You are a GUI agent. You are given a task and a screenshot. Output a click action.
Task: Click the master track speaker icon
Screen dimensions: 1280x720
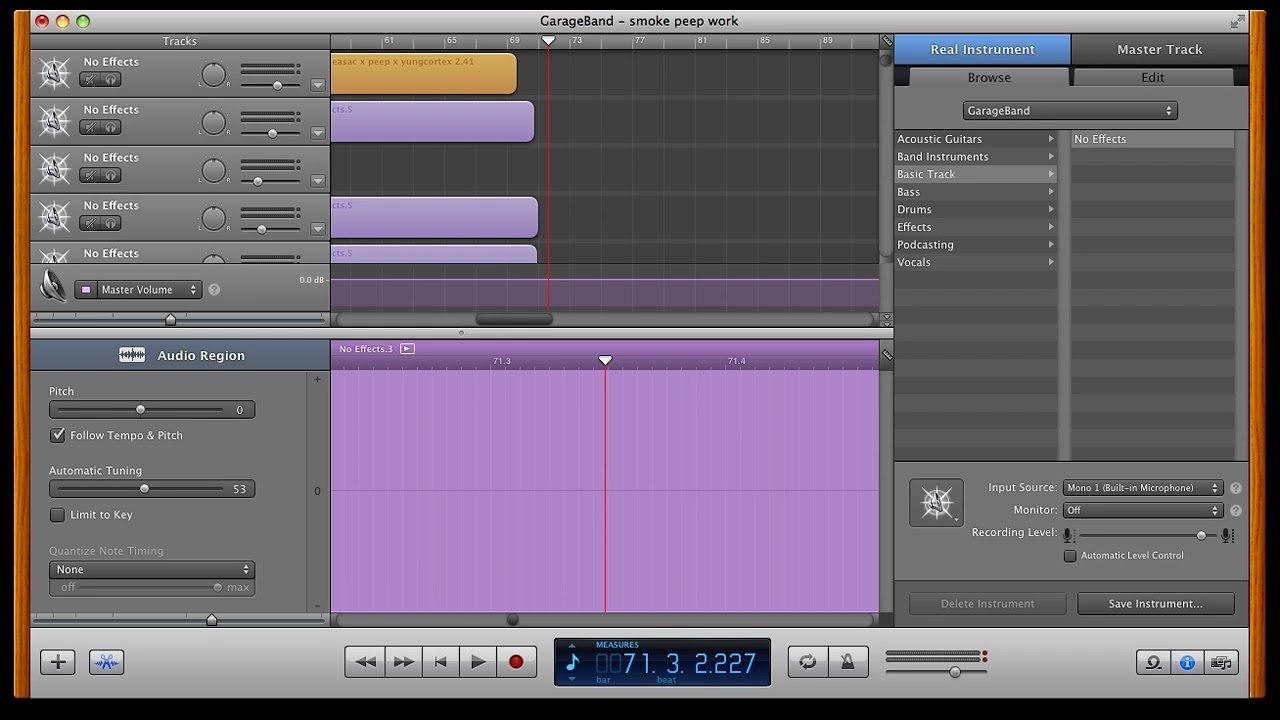[x=52, y=287]
